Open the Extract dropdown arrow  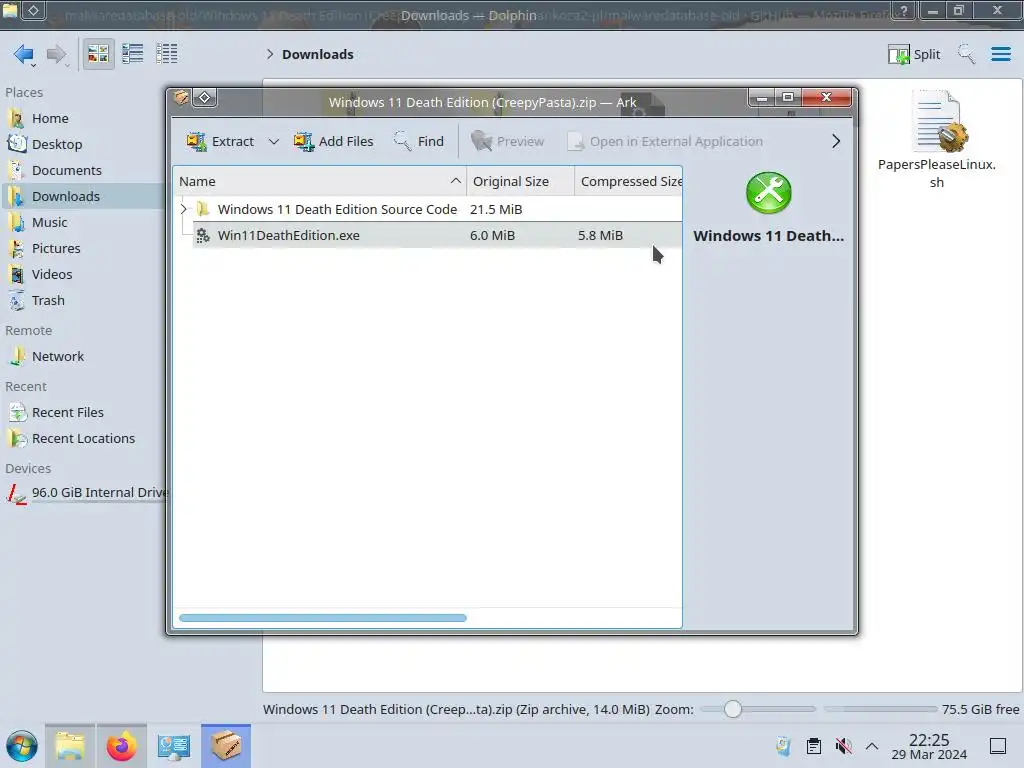[274, 141]
